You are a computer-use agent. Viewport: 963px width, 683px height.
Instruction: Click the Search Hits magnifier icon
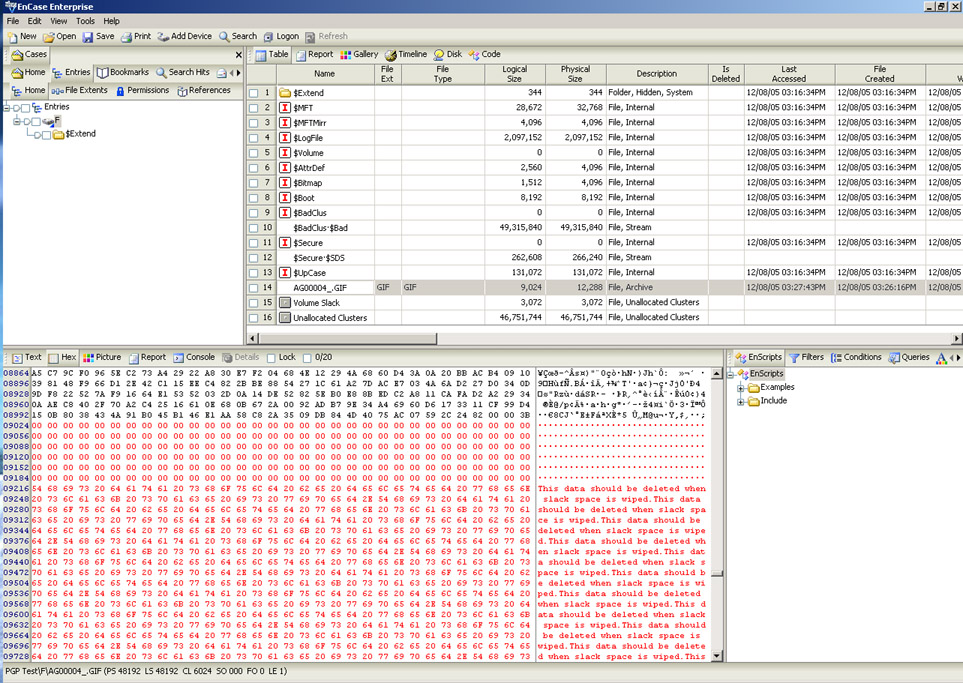pyautogui.click(x=161, y=72)
